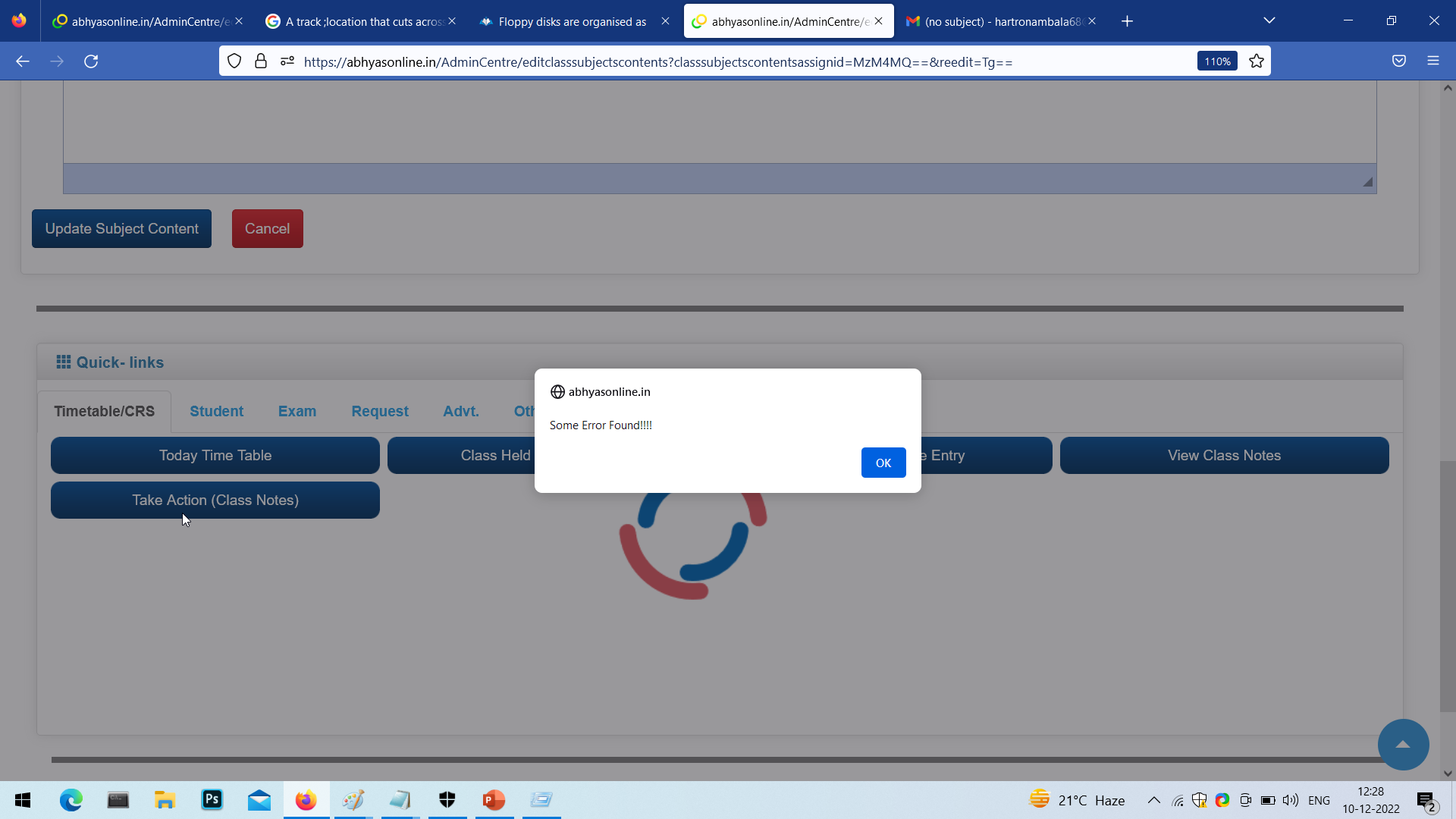Click the View Class Notes button
Viewport: 1456px width, 819px height.
(1223, 455)
